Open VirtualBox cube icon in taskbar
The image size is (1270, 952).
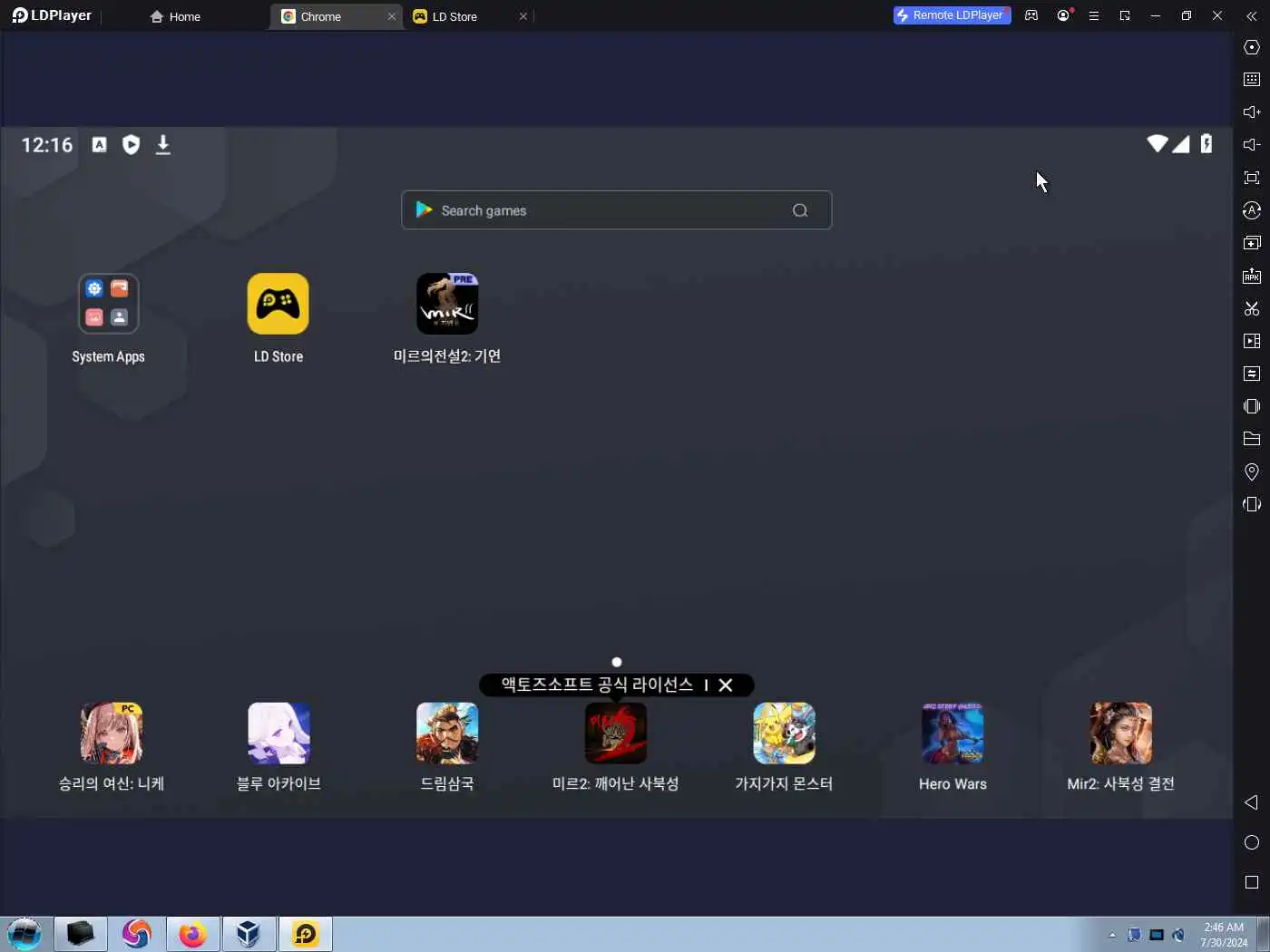tap(249, 934)
